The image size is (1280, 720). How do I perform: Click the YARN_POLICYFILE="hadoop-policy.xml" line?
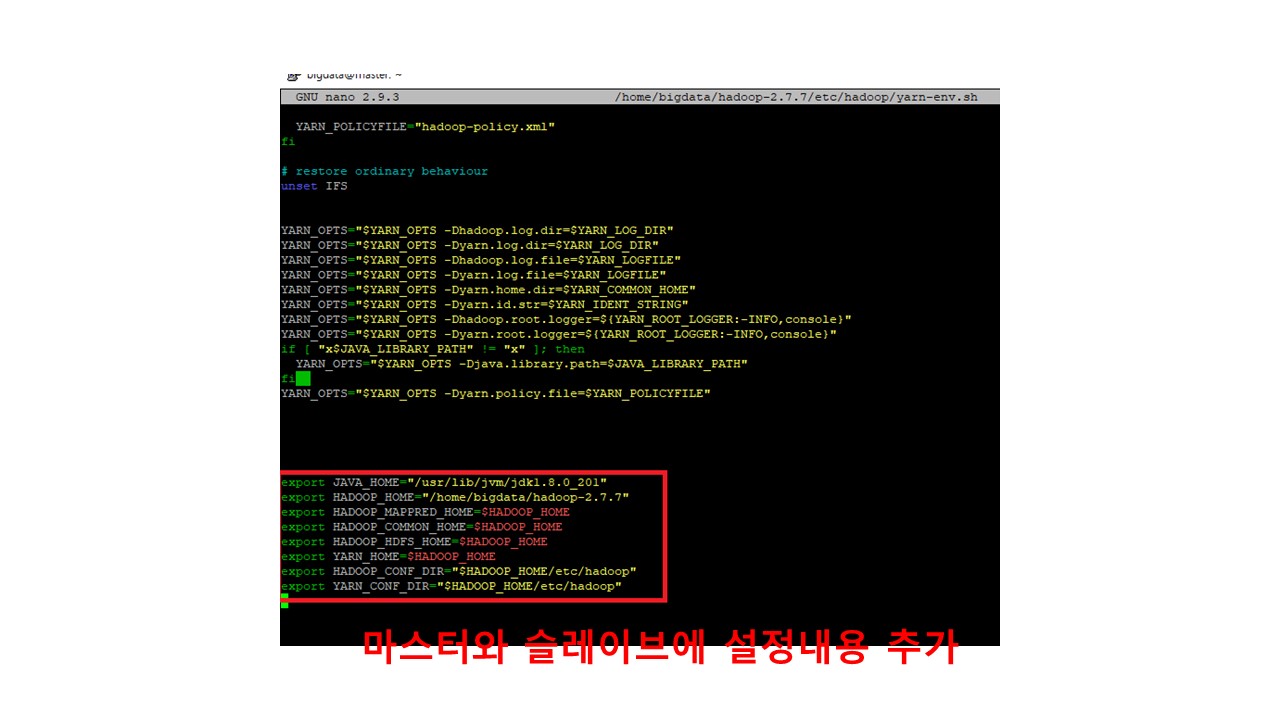pos(425,127)
